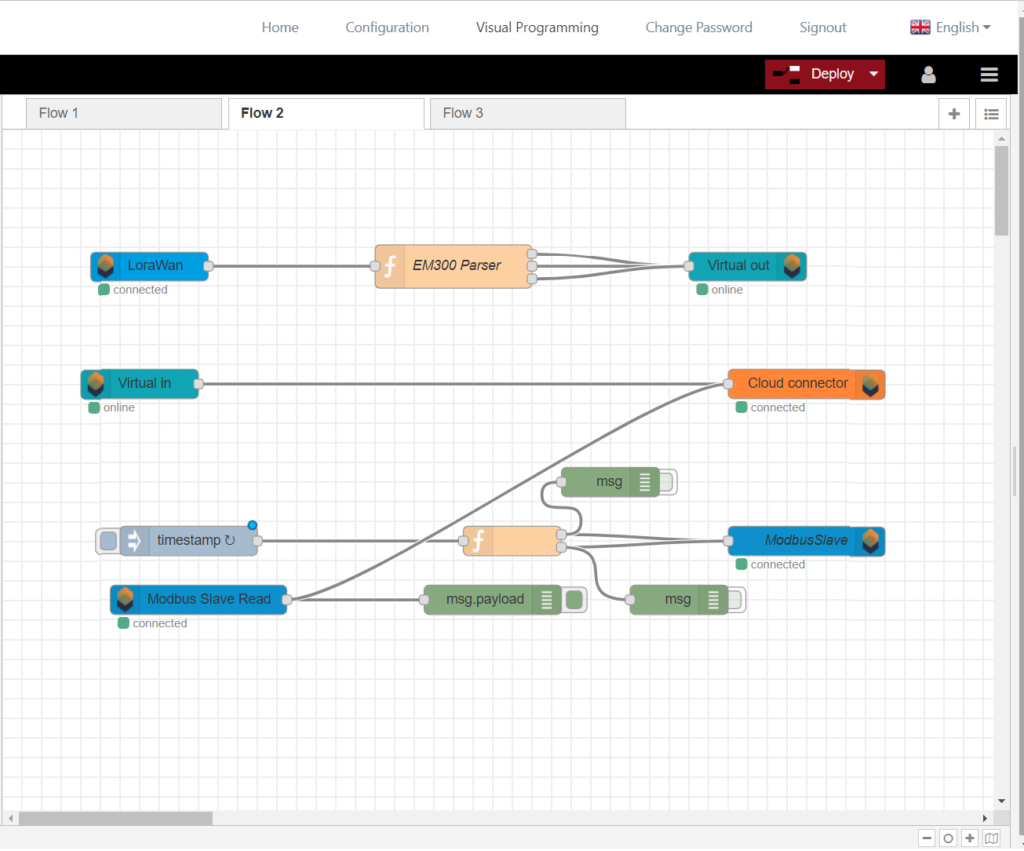The image size is (1024, 851).
Task: Zoom out the canvas
Action: pyautogui.click(x=927, y=838)
